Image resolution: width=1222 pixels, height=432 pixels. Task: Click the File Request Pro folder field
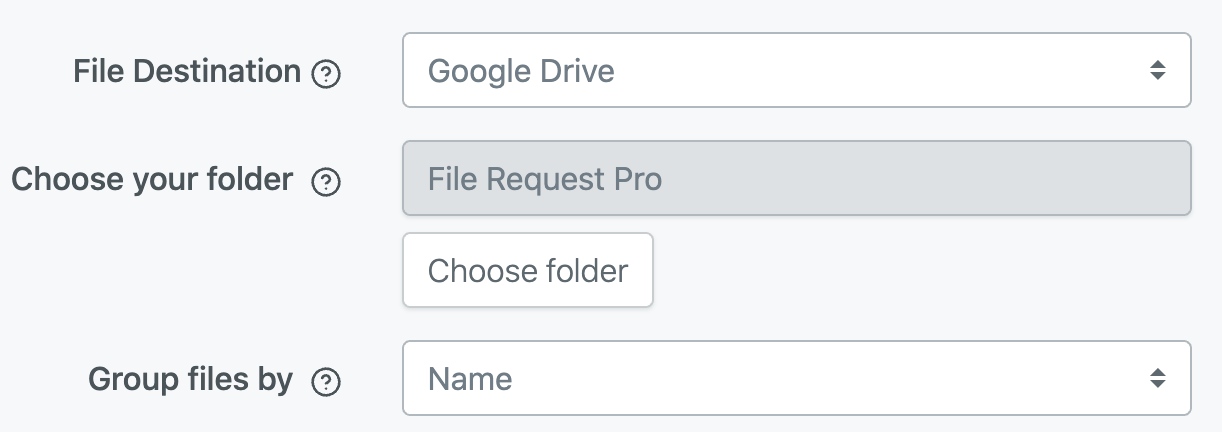[797, 178]
